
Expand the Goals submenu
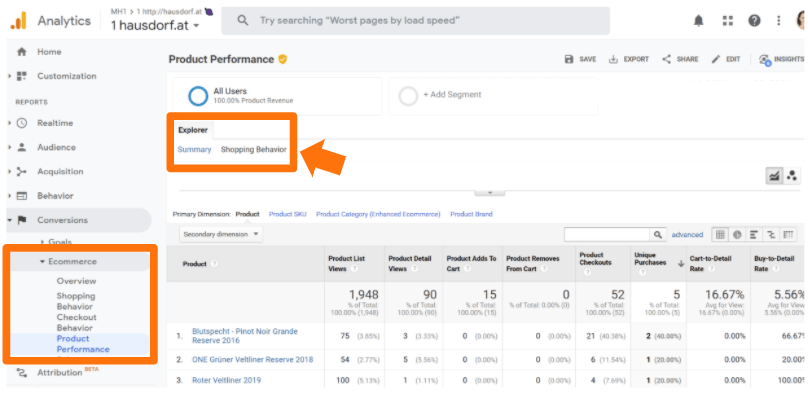42,241
